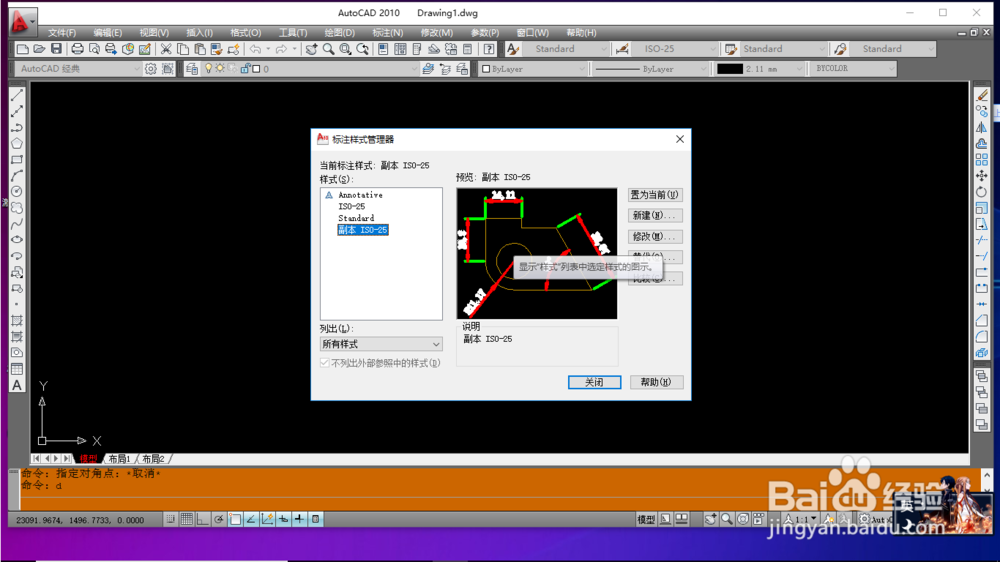Select the Table tool in draw toolbar
This screenshot has height=562, width=1000.
click(17, 369)
